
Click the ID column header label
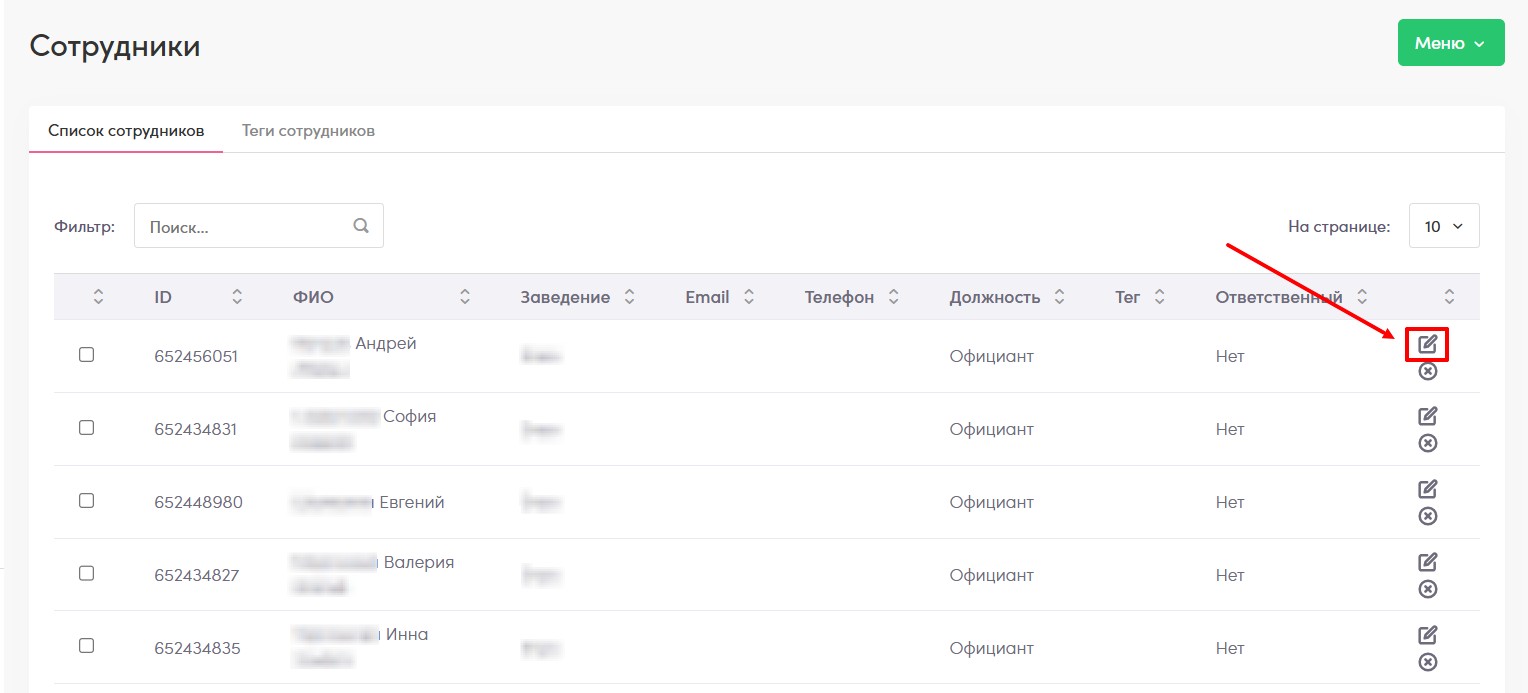163,297
